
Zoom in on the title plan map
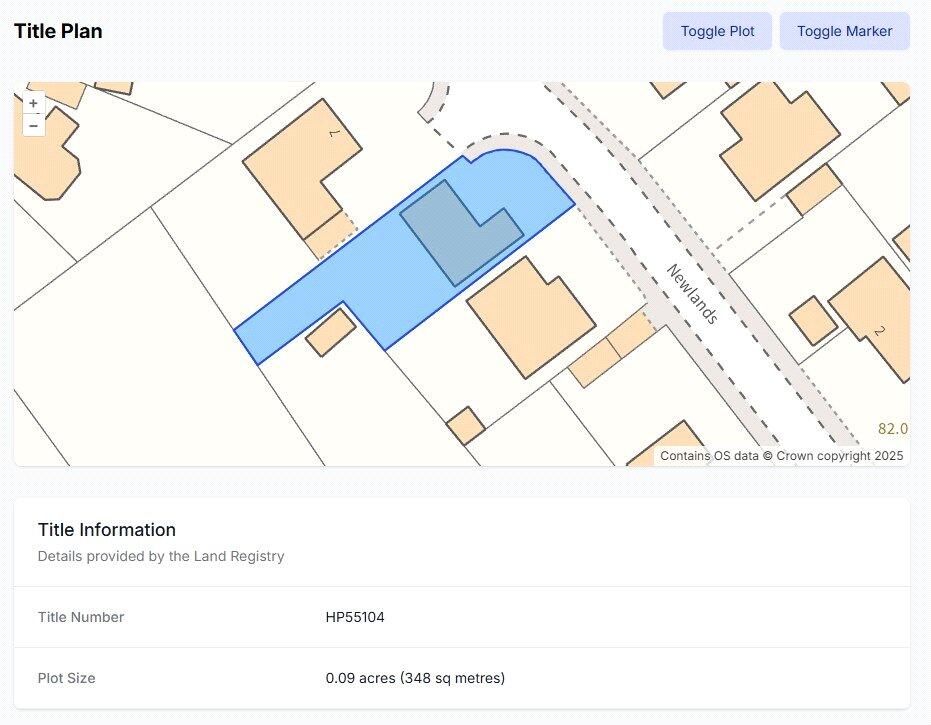click(34, 103)
